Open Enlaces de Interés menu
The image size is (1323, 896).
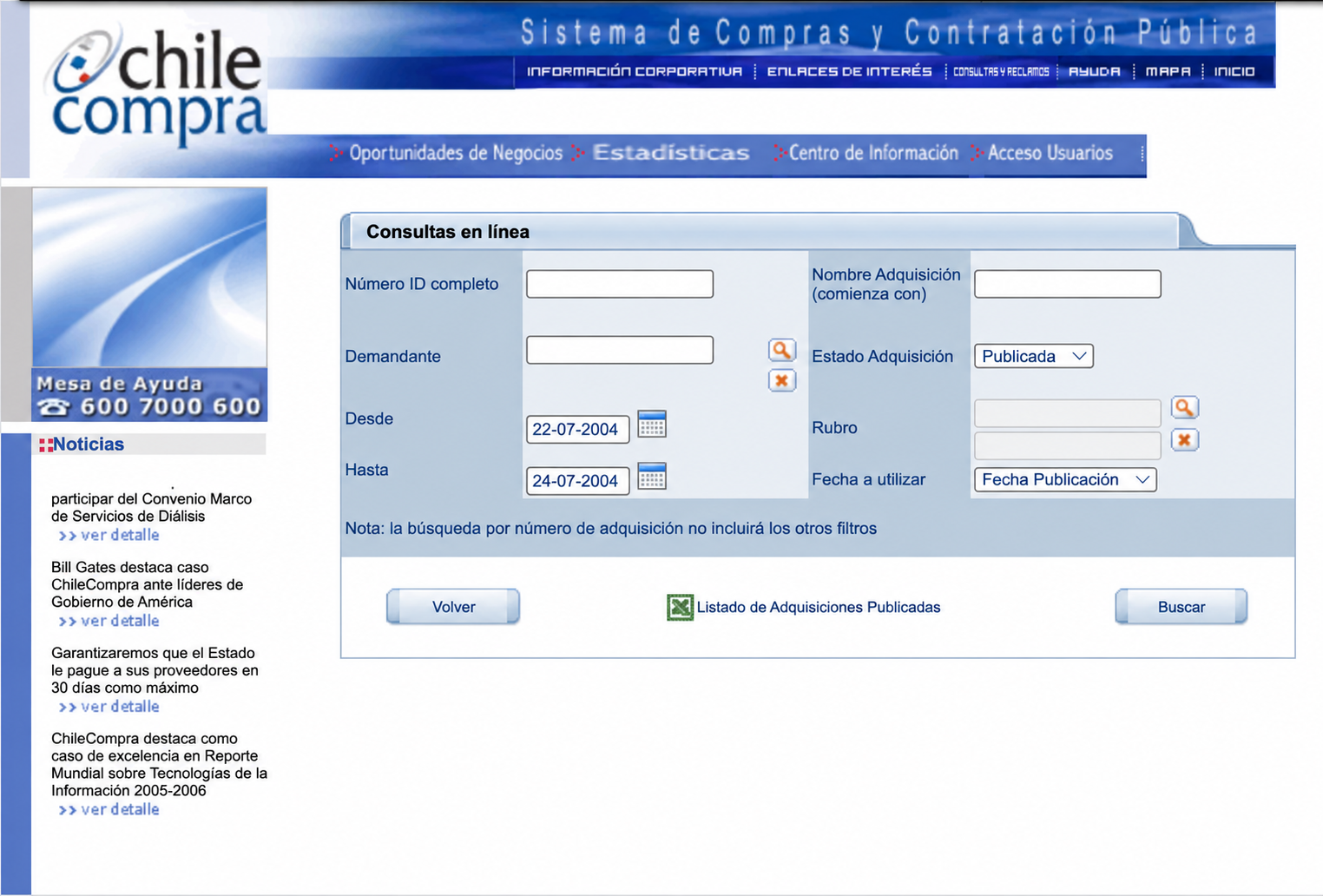tap(849, 71)
